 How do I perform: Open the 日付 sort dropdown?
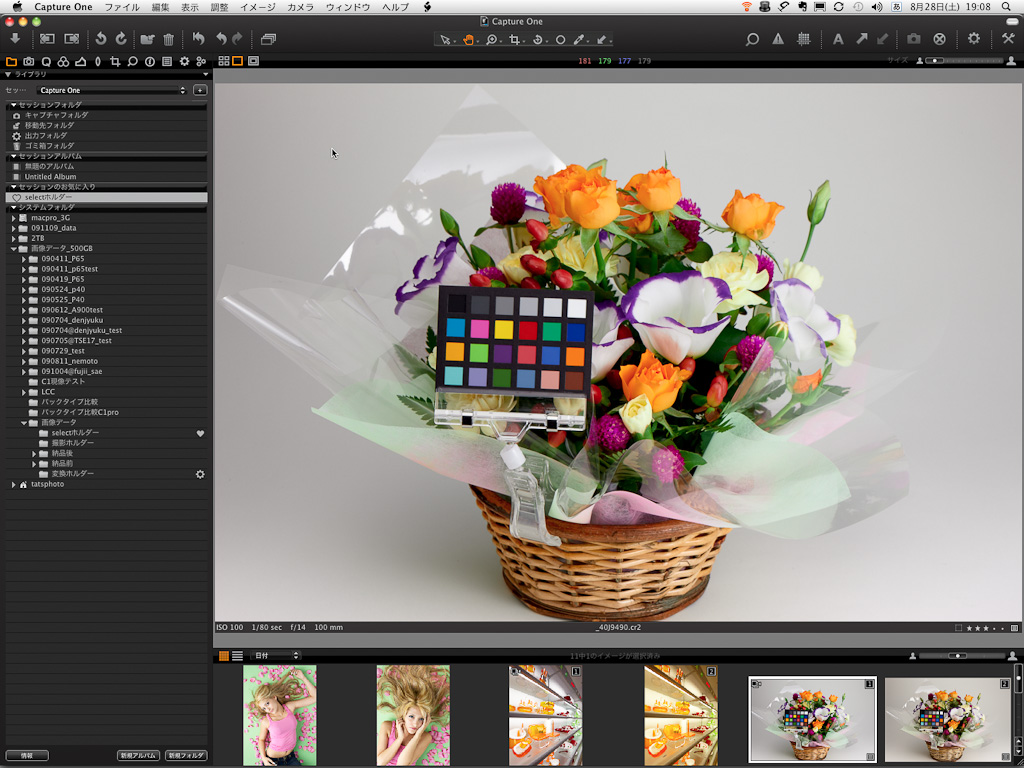pos(276,656)
